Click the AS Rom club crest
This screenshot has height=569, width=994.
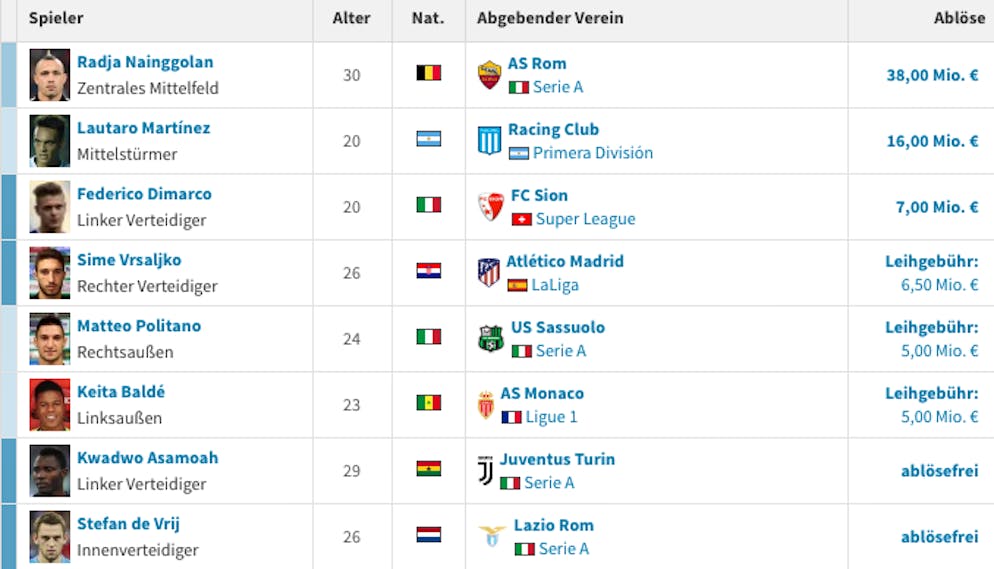tap(489, 75)
